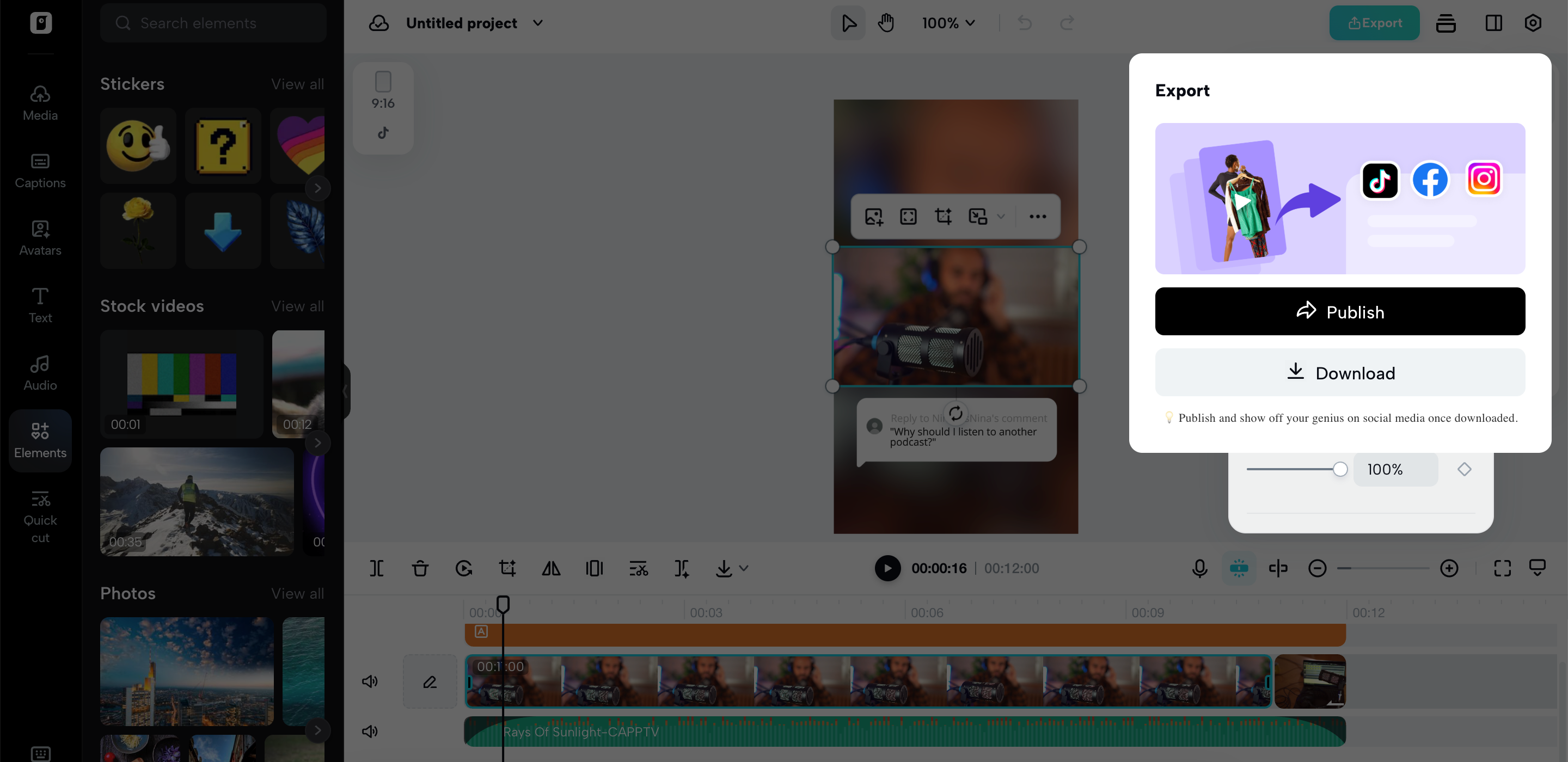The image size is (1568, 762).
Task: View all Stock videos
Action: [297, 306]
